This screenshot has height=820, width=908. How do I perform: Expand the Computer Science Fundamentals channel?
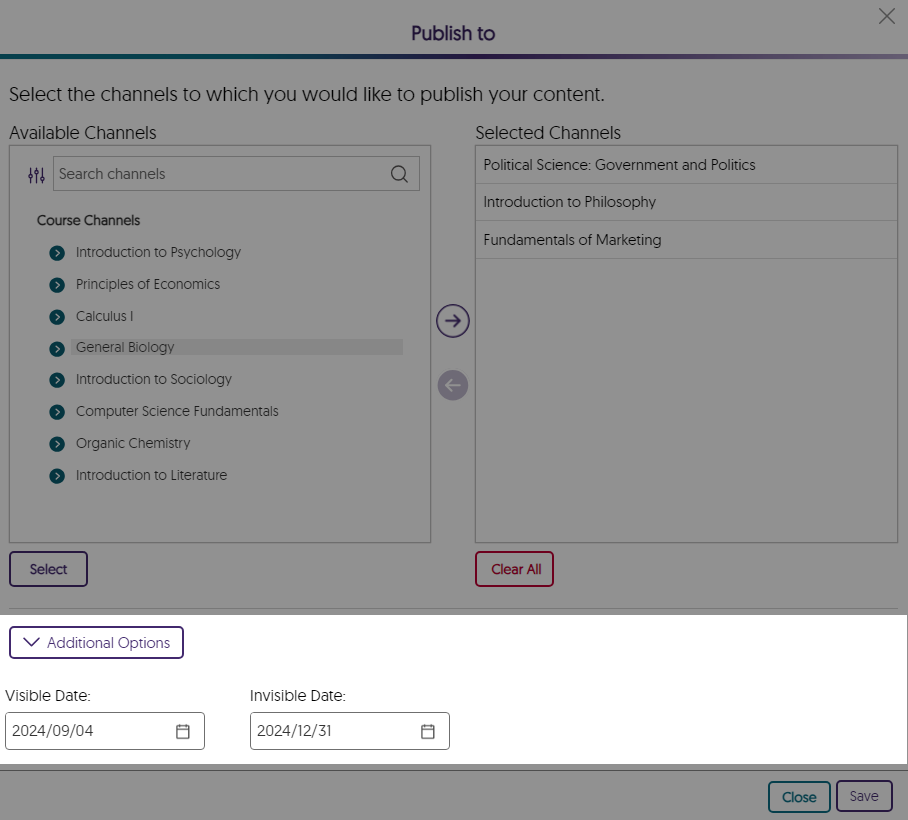57,411
